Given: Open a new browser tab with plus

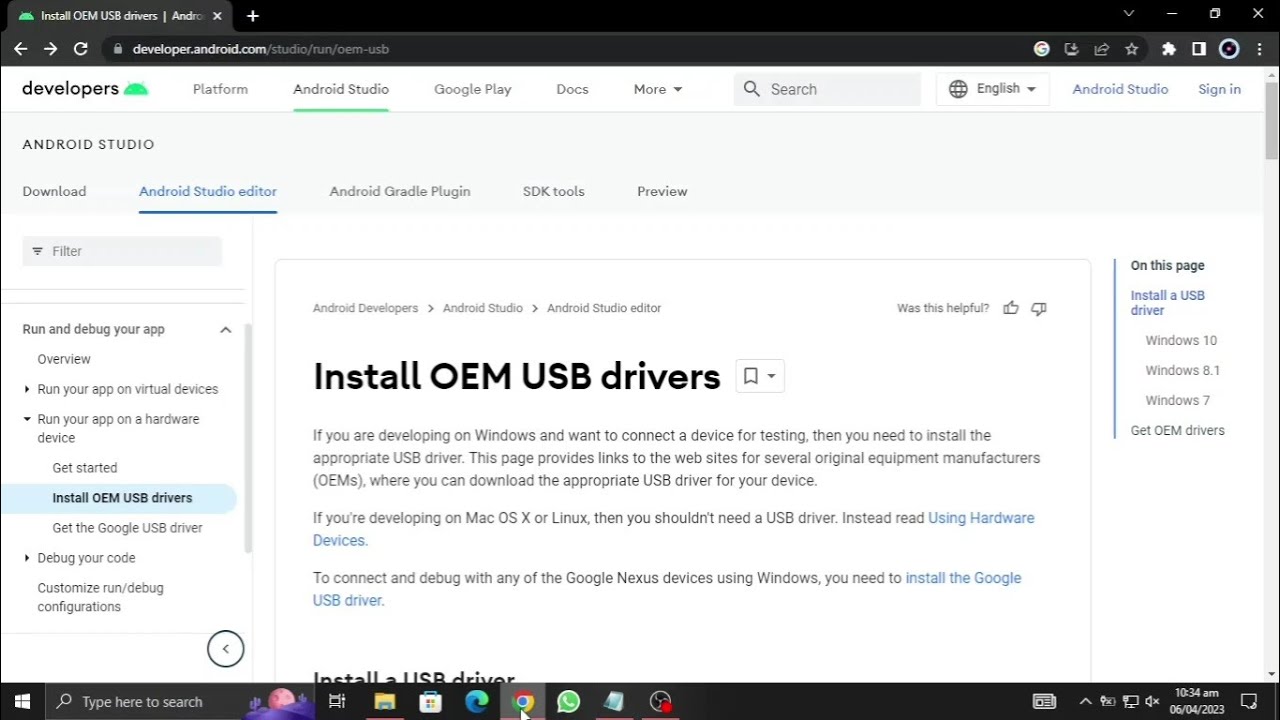Looking at the screenshot, I should [x=253, y=16].
